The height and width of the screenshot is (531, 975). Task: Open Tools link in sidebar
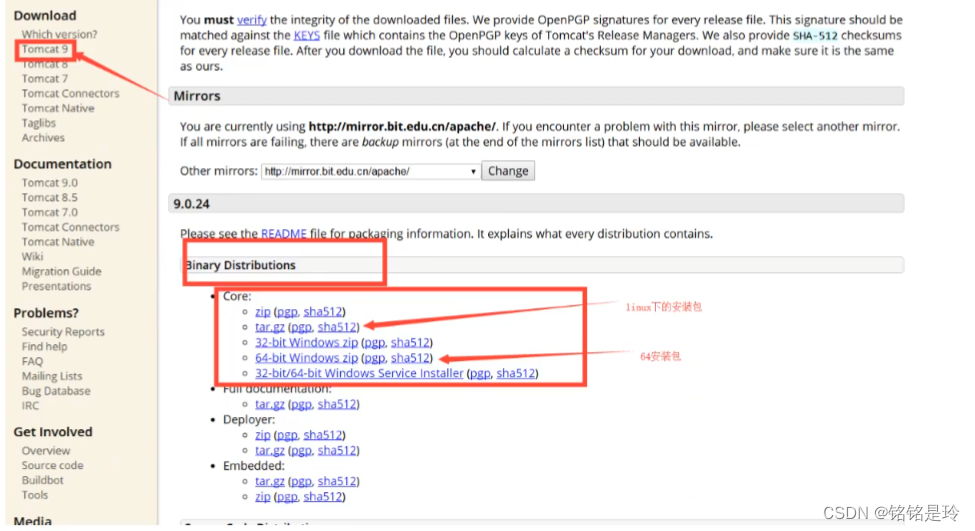tap(35, 496)
